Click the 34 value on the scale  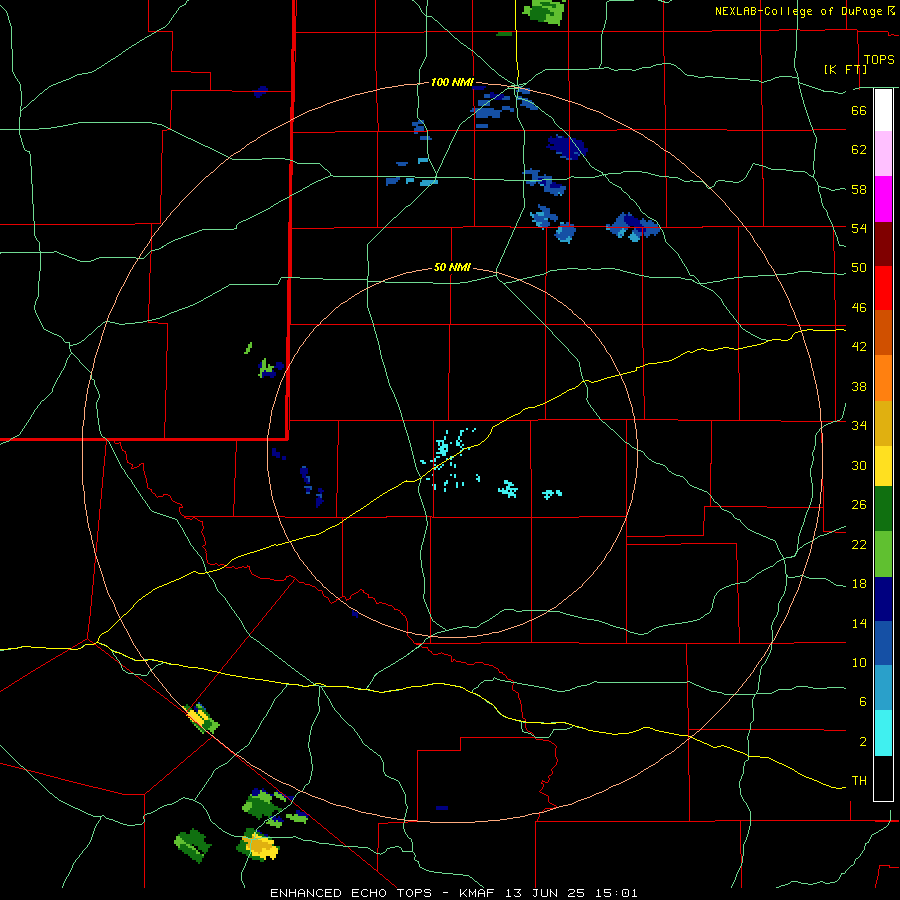pyautogui.click(x=859, y=426)
